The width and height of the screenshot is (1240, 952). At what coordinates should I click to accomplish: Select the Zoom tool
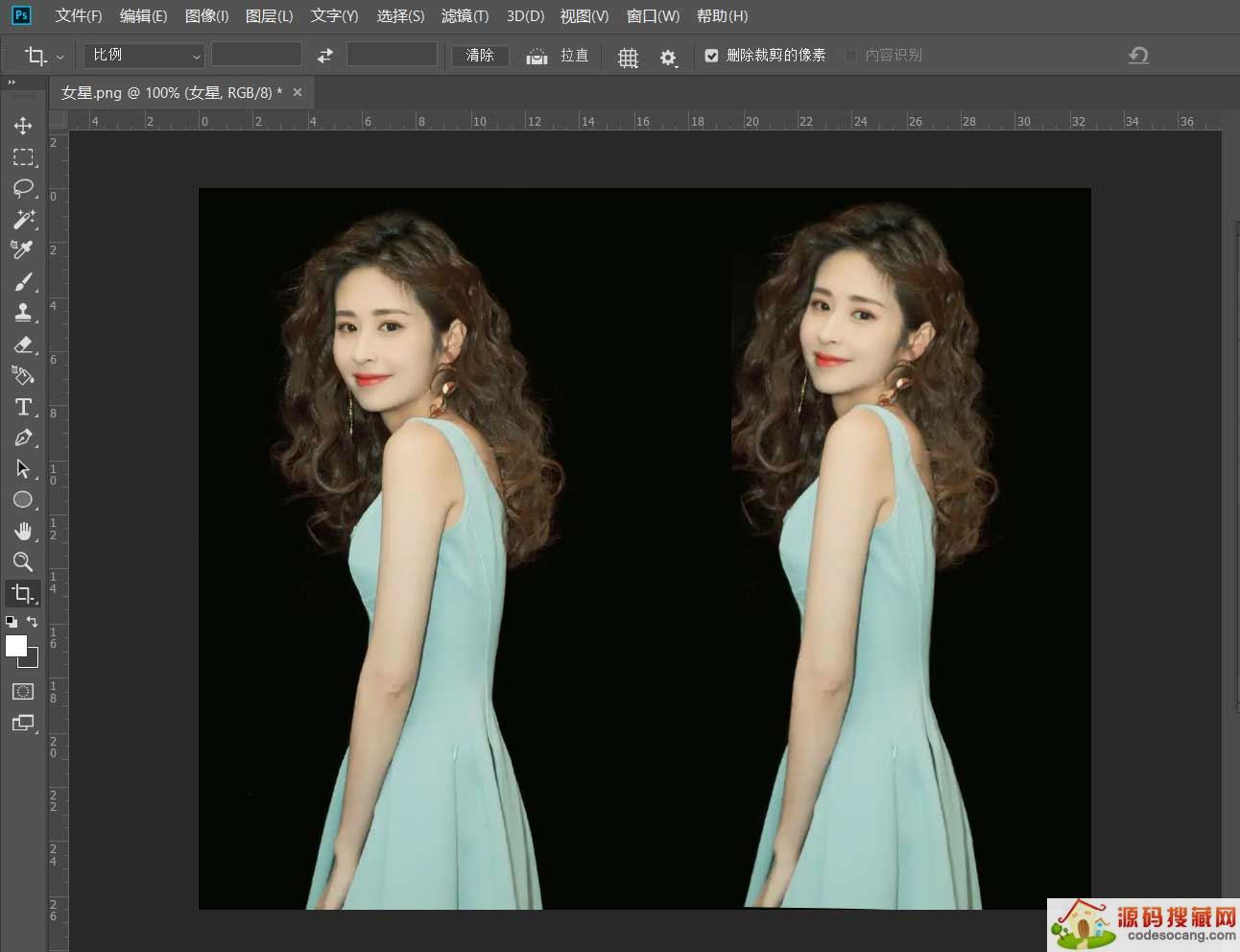point(23,561)
